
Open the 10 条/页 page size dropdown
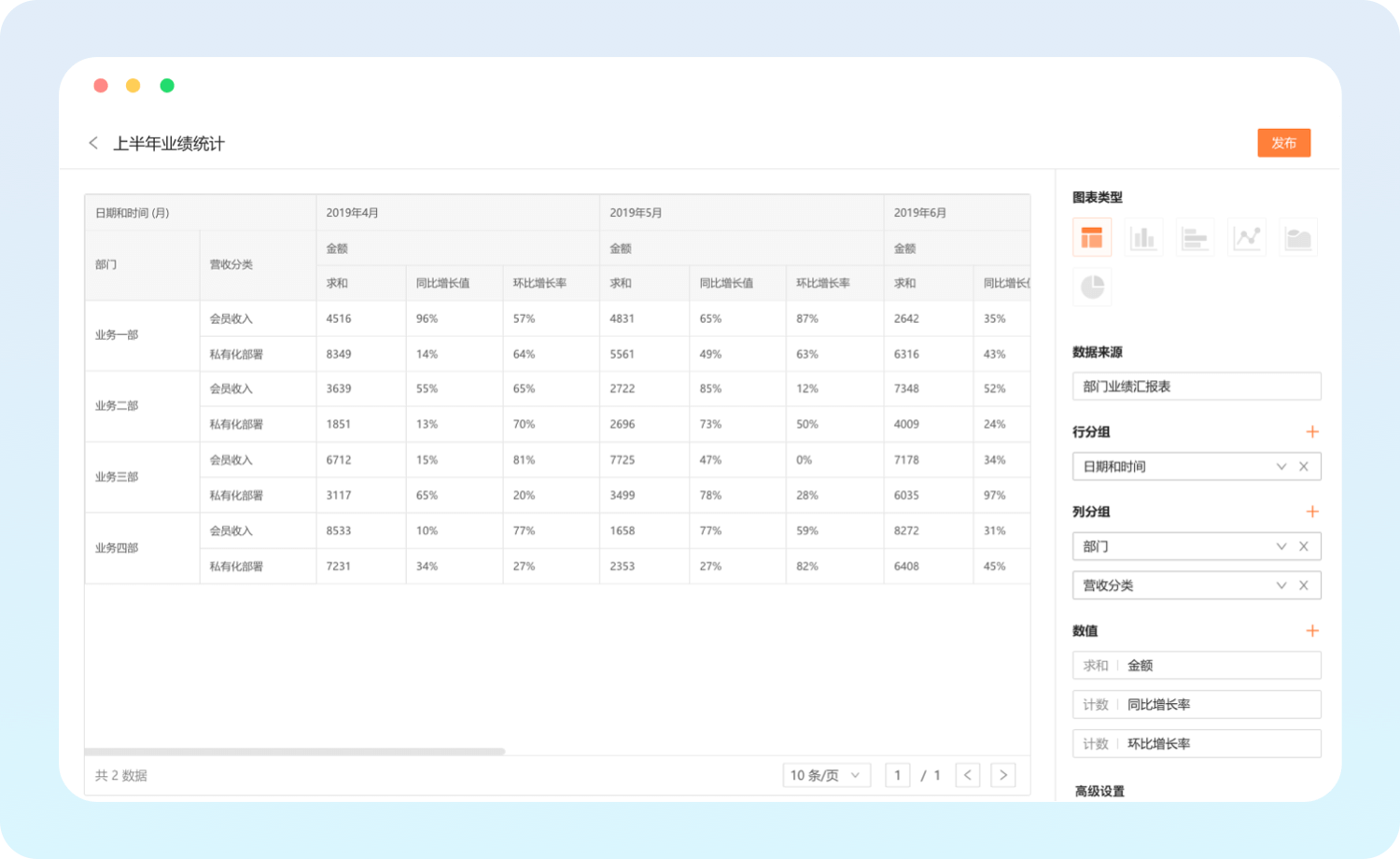pyautogui.click(x=826, y=775)
